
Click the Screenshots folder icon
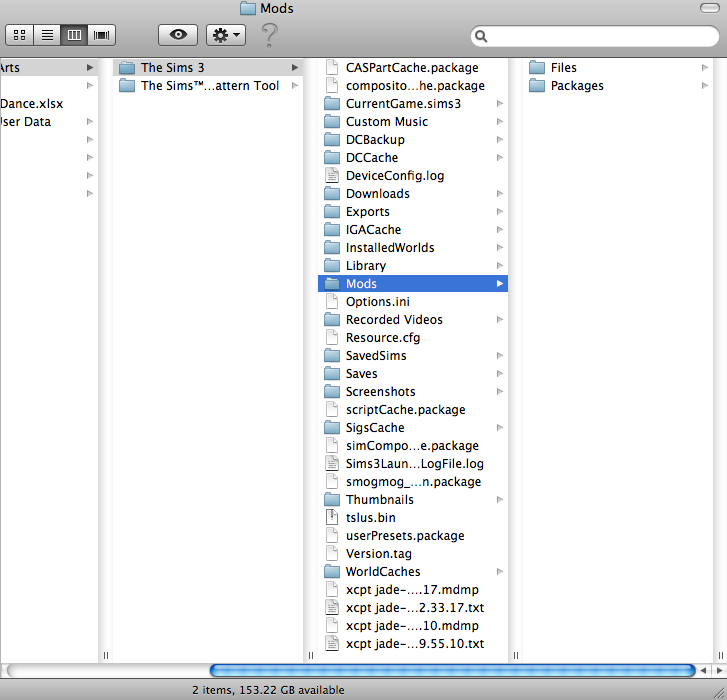coord(332,392)
